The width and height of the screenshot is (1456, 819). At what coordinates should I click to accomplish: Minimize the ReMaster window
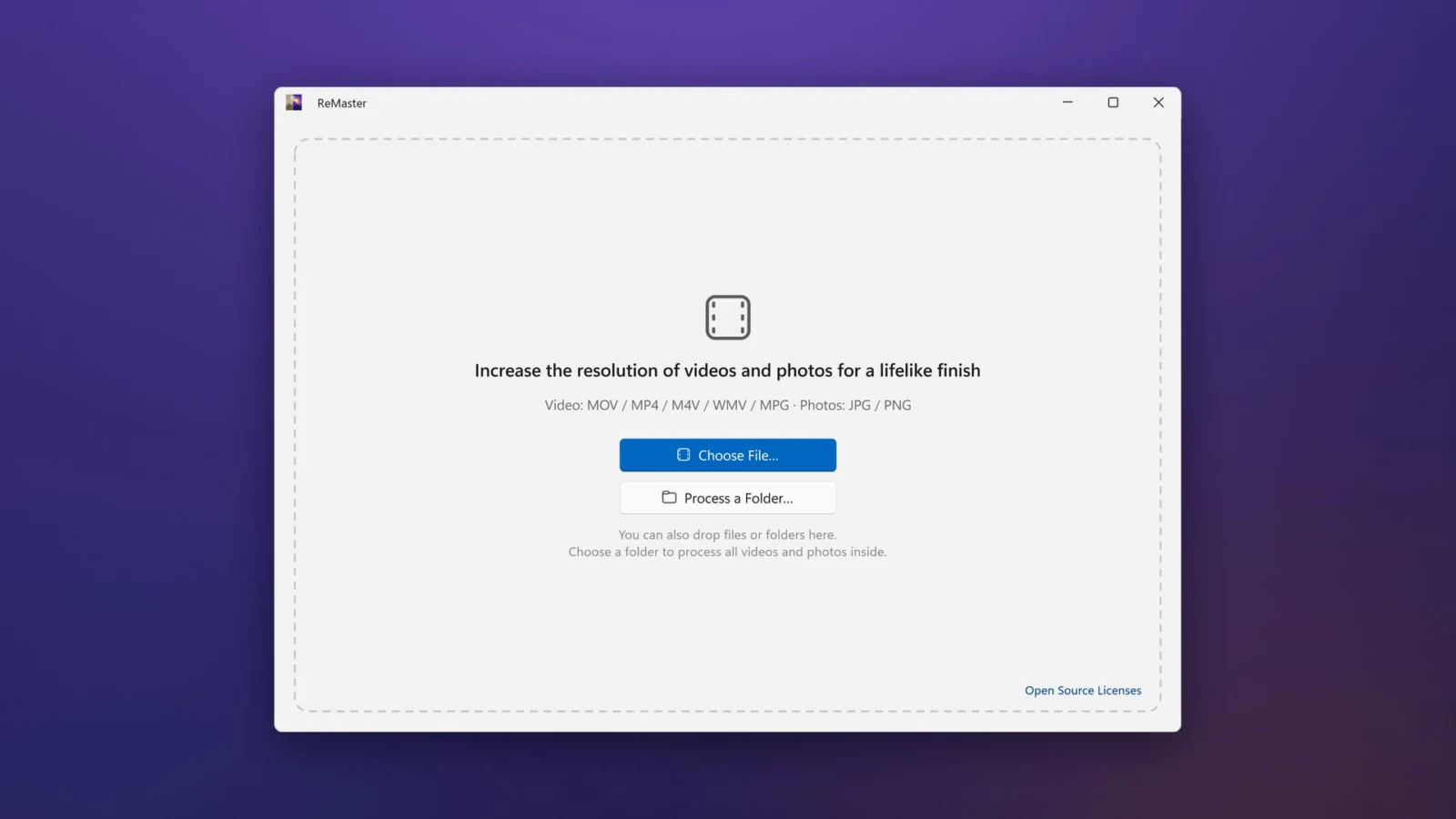[1067, 103]
